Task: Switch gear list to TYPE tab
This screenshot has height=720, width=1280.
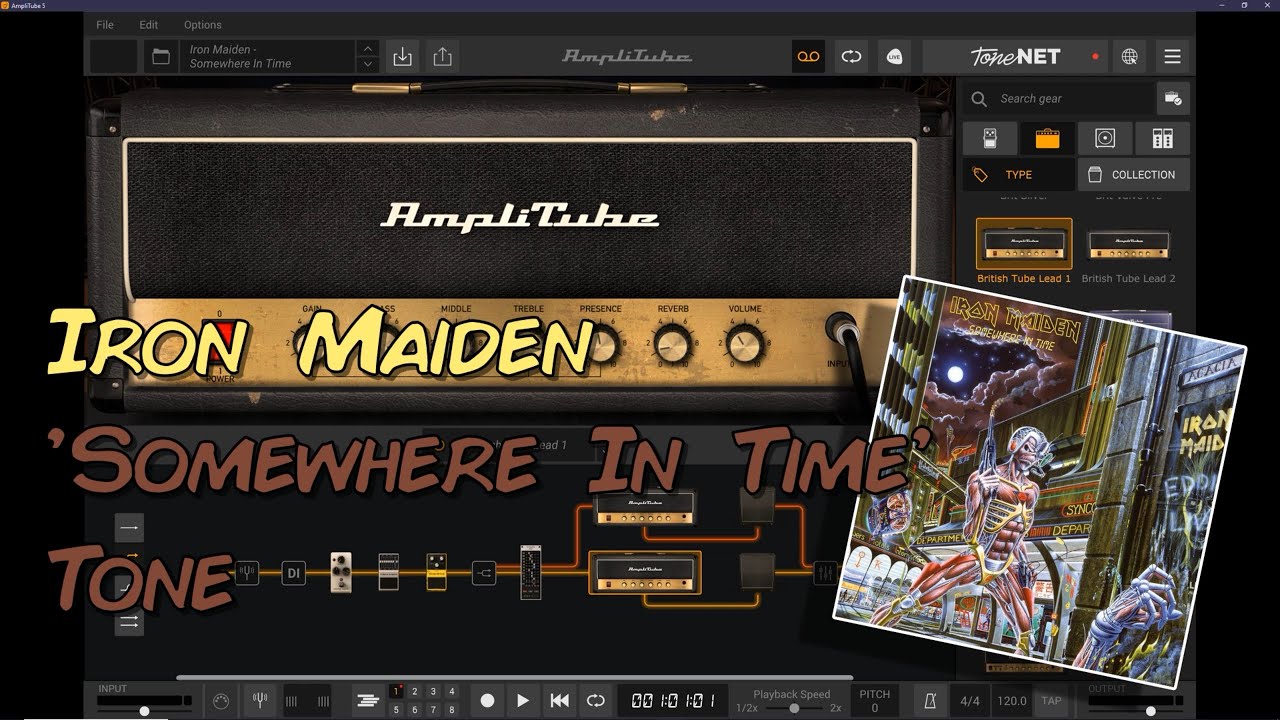Action: 1018,174
